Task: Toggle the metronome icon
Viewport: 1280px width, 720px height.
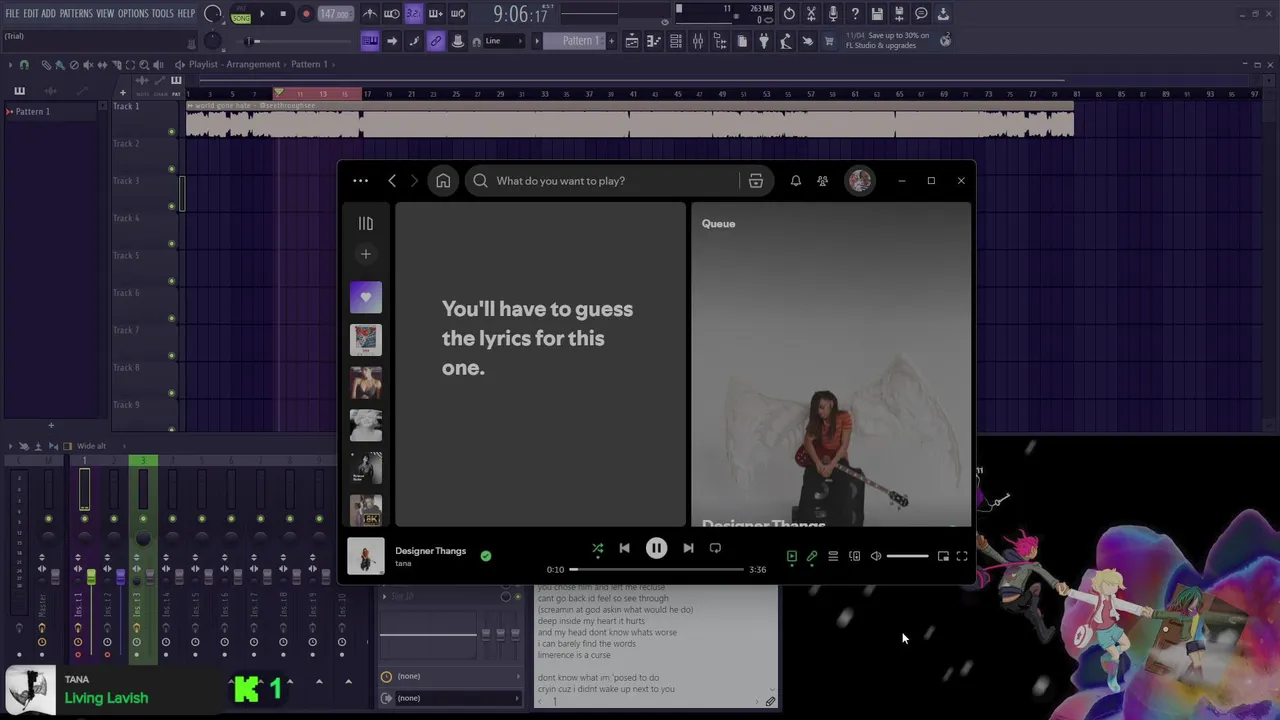Action: (x=370, y=14)
